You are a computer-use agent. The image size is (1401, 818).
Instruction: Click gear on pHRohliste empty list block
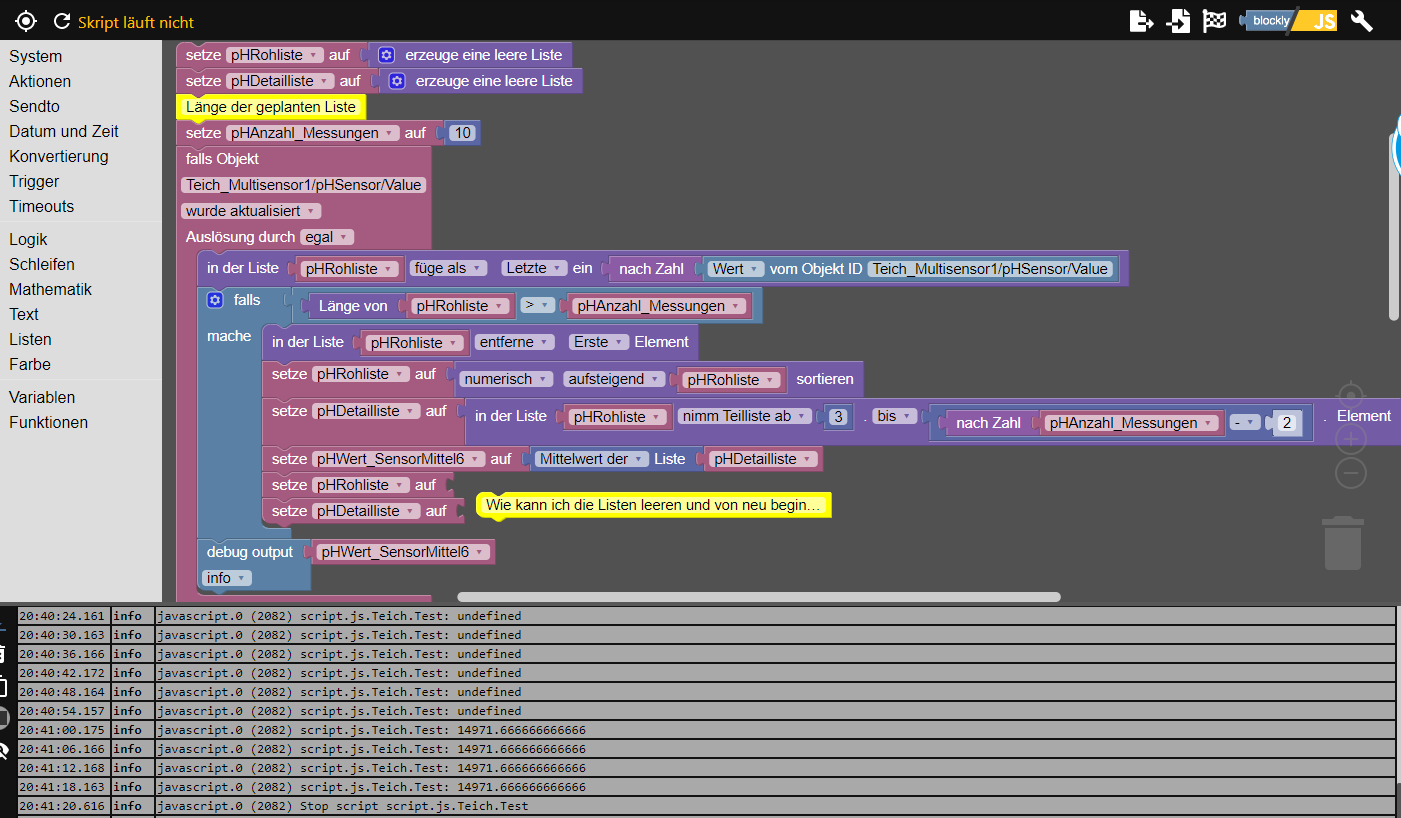pos(386,55)
